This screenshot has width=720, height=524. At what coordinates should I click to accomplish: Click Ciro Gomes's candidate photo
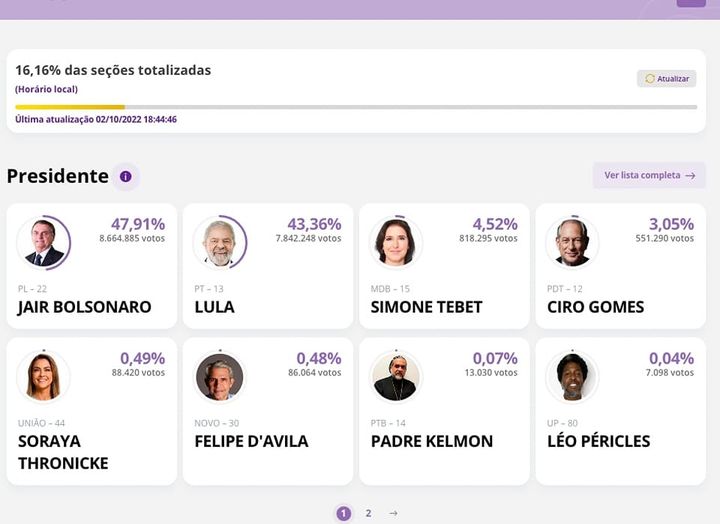[x=572, y=243]
